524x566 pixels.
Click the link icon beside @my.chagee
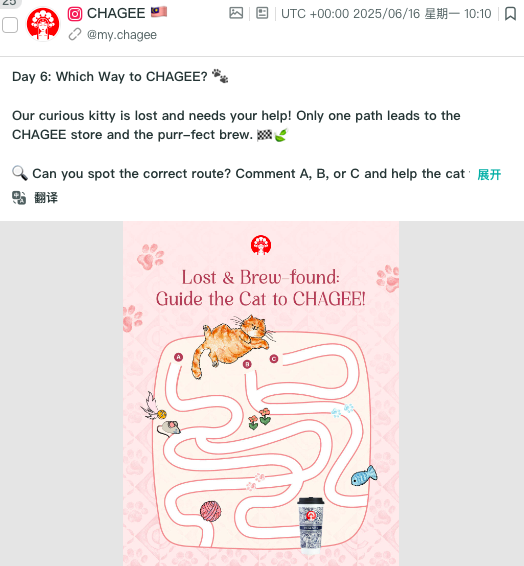[x=75, y=35]
